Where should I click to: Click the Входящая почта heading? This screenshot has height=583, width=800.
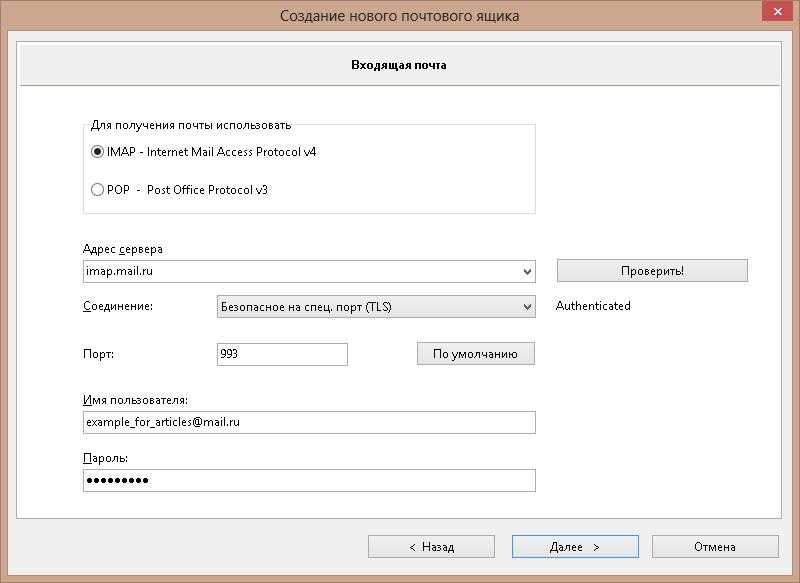click(x=398, y=65)
